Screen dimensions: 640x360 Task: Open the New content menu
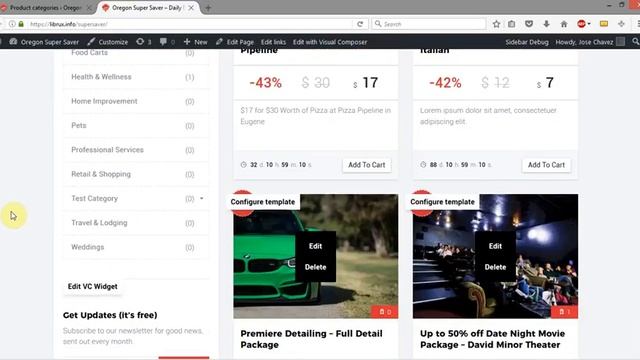click(x=196, y=42)
